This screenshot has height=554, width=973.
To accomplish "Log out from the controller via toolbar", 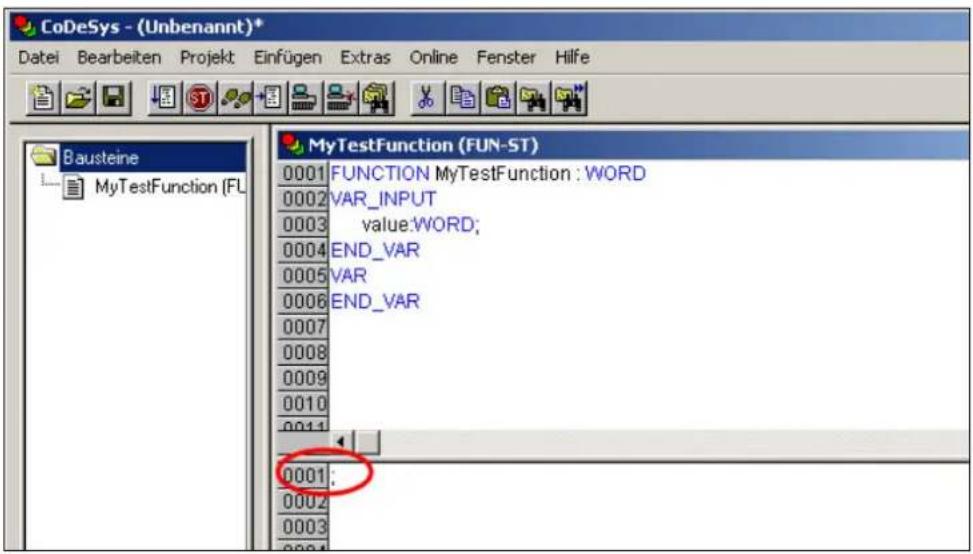I will coord(339,99).
